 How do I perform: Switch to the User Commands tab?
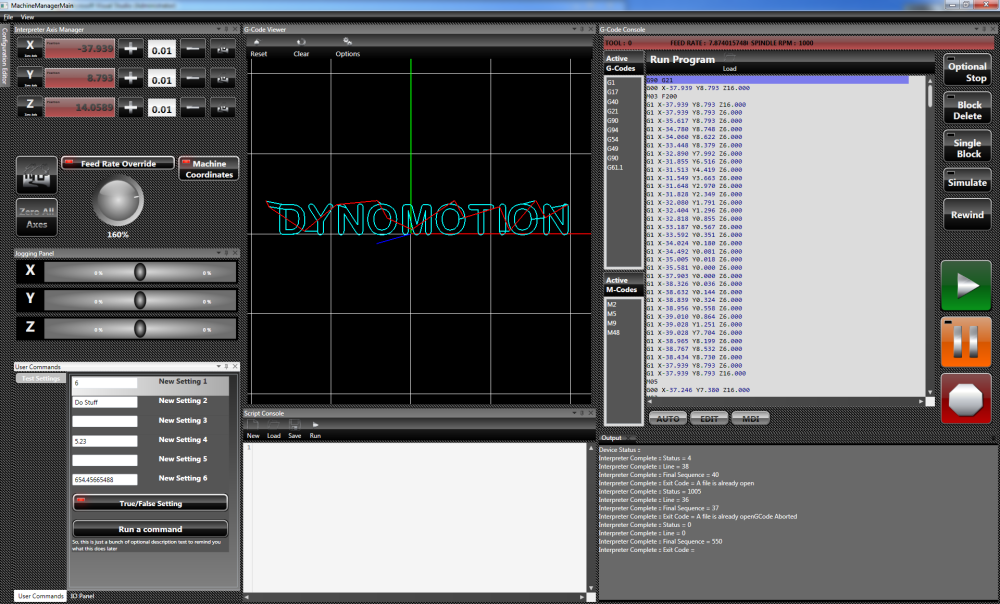click(41, 596)
